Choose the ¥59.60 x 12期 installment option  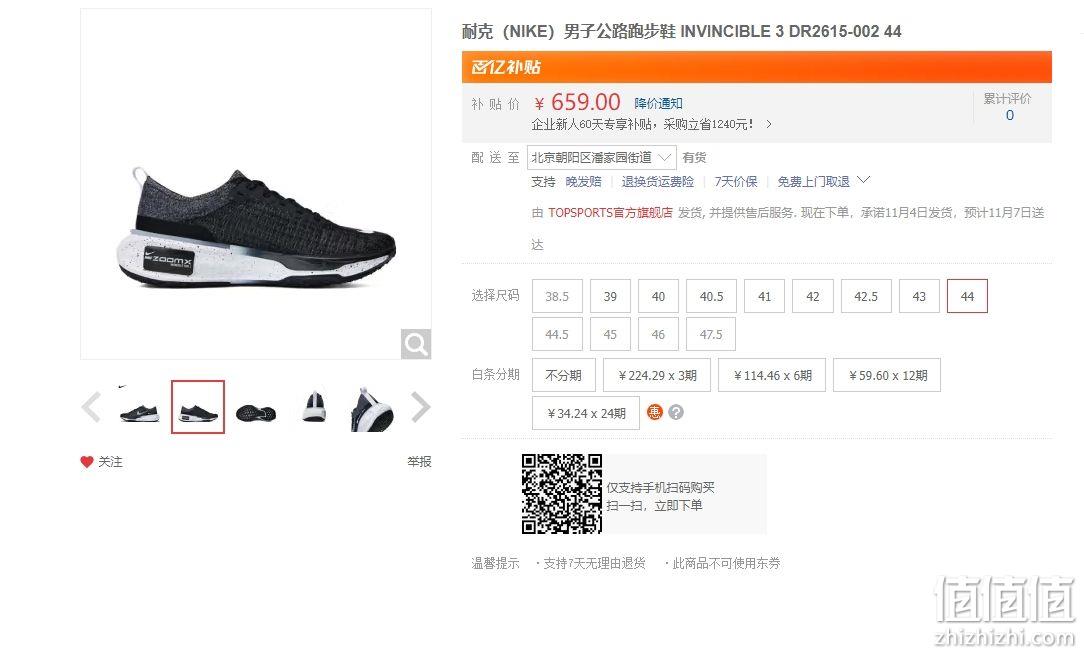pos(887,376)
